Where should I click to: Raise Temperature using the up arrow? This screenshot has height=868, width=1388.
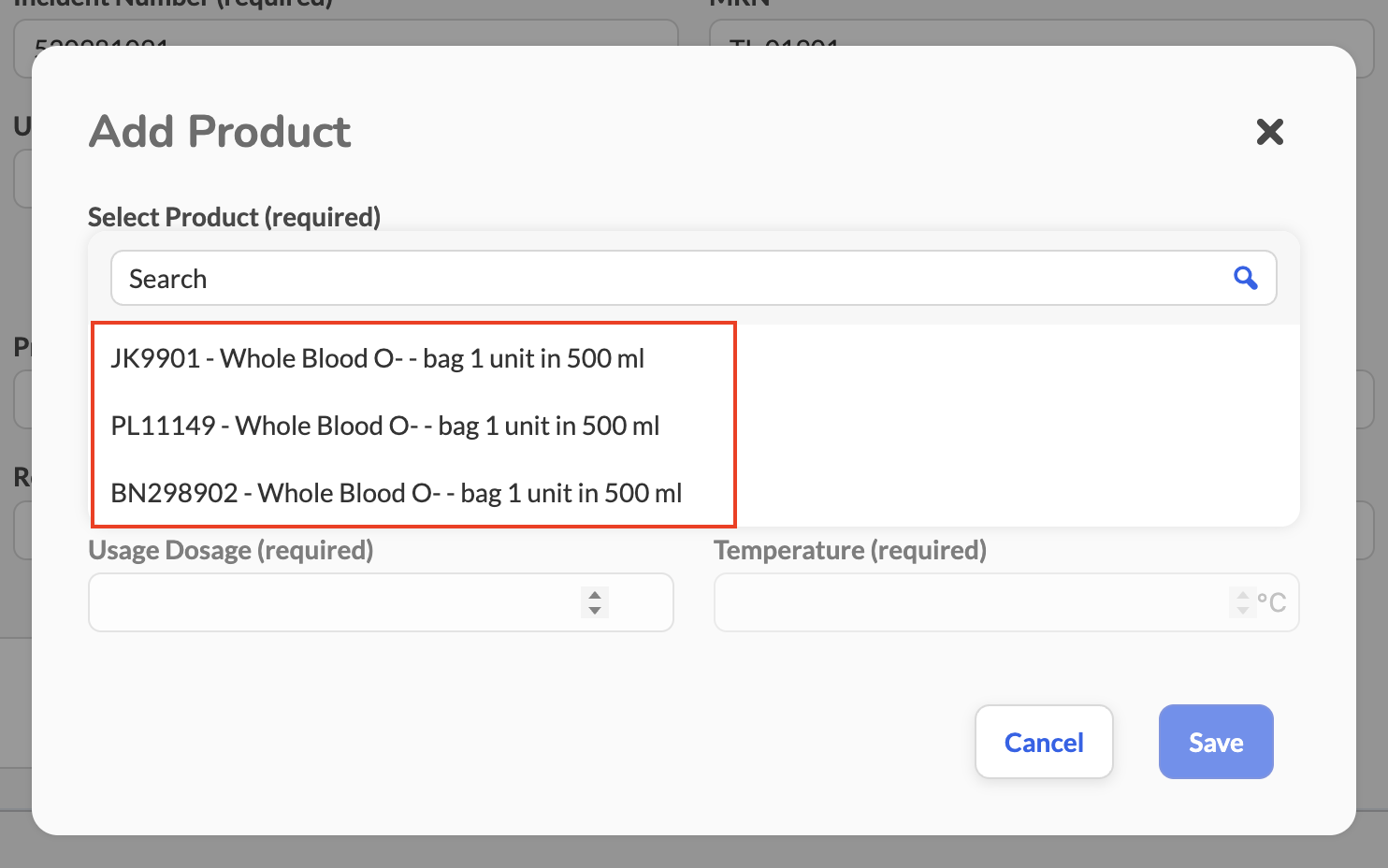pos(1242,595)
